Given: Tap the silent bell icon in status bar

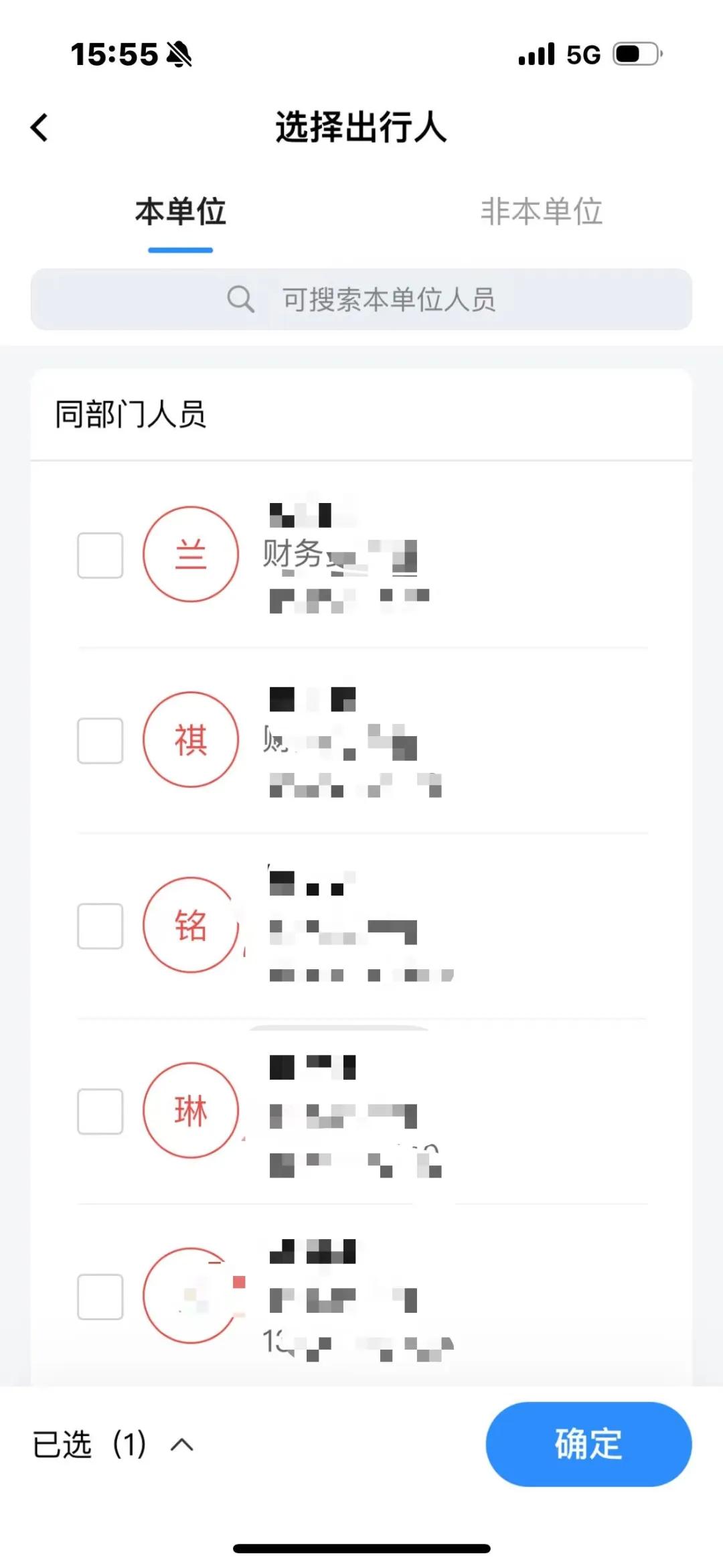Looking at the screenshot, I should tap(179, 54).
